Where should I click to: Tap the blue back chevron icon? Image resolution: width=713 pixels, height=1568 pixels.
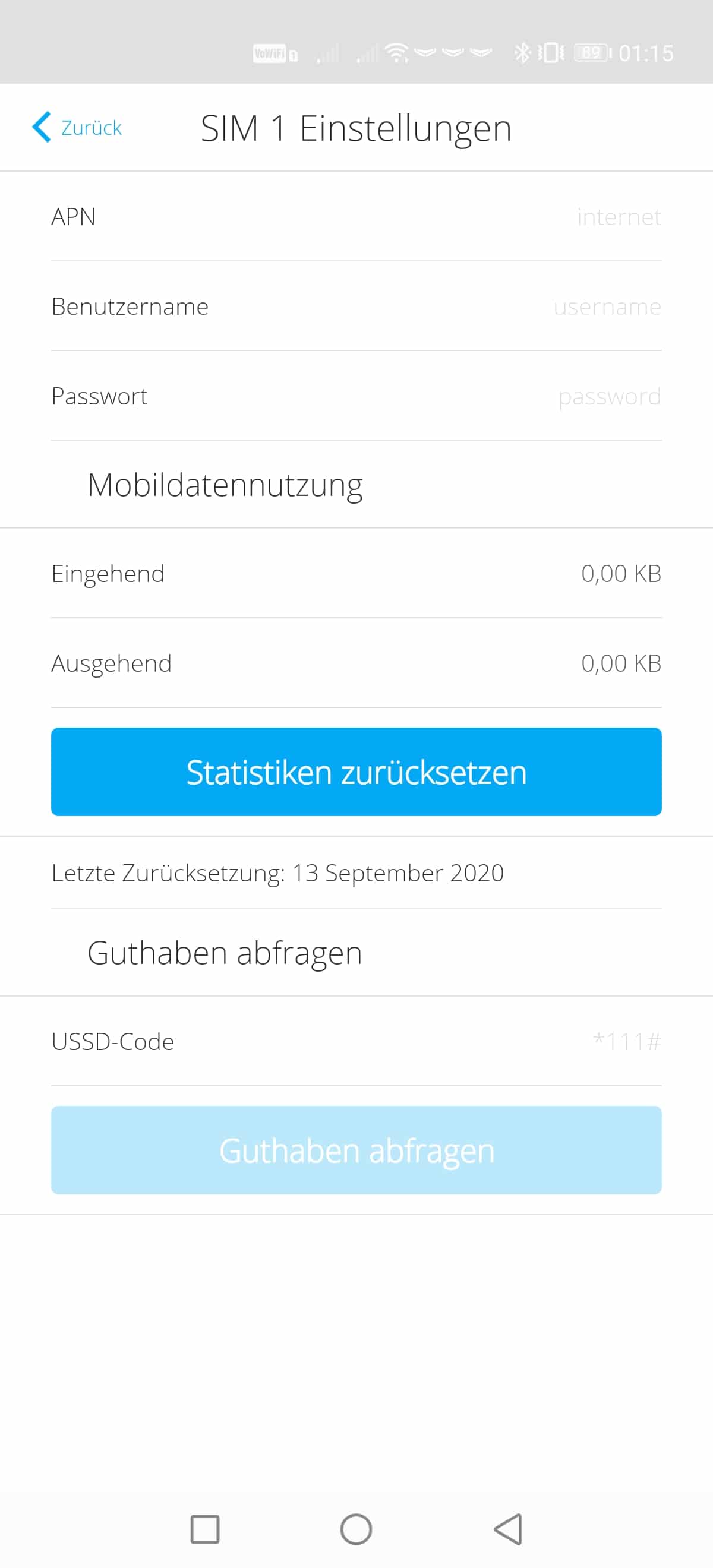pyautogui.click(x=42, y=127)
